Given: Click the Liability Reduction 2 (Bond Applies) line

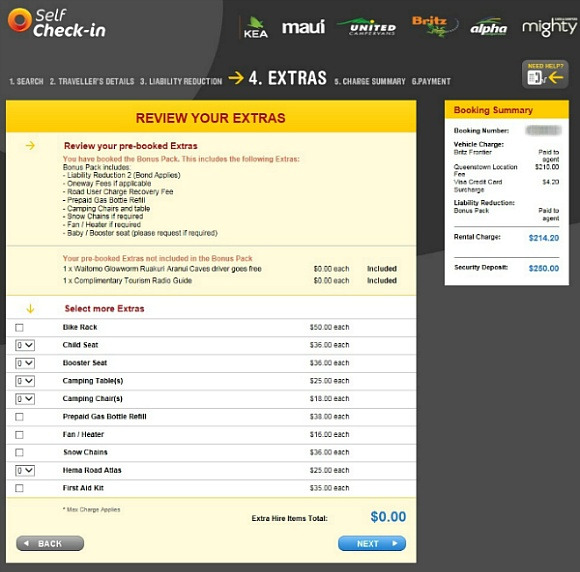Looking at the screenshot, I should 122,175.
